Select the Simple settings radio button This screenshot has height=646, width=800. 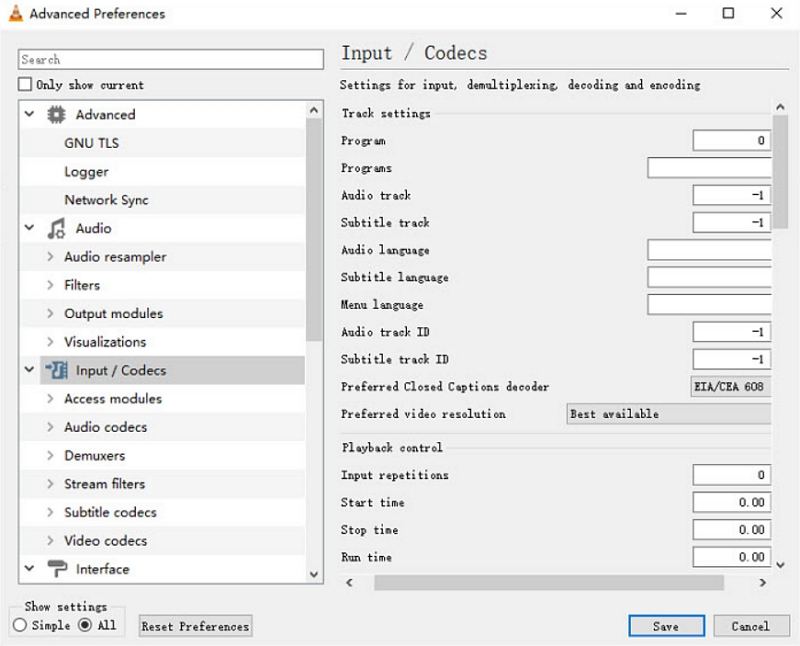20,625
